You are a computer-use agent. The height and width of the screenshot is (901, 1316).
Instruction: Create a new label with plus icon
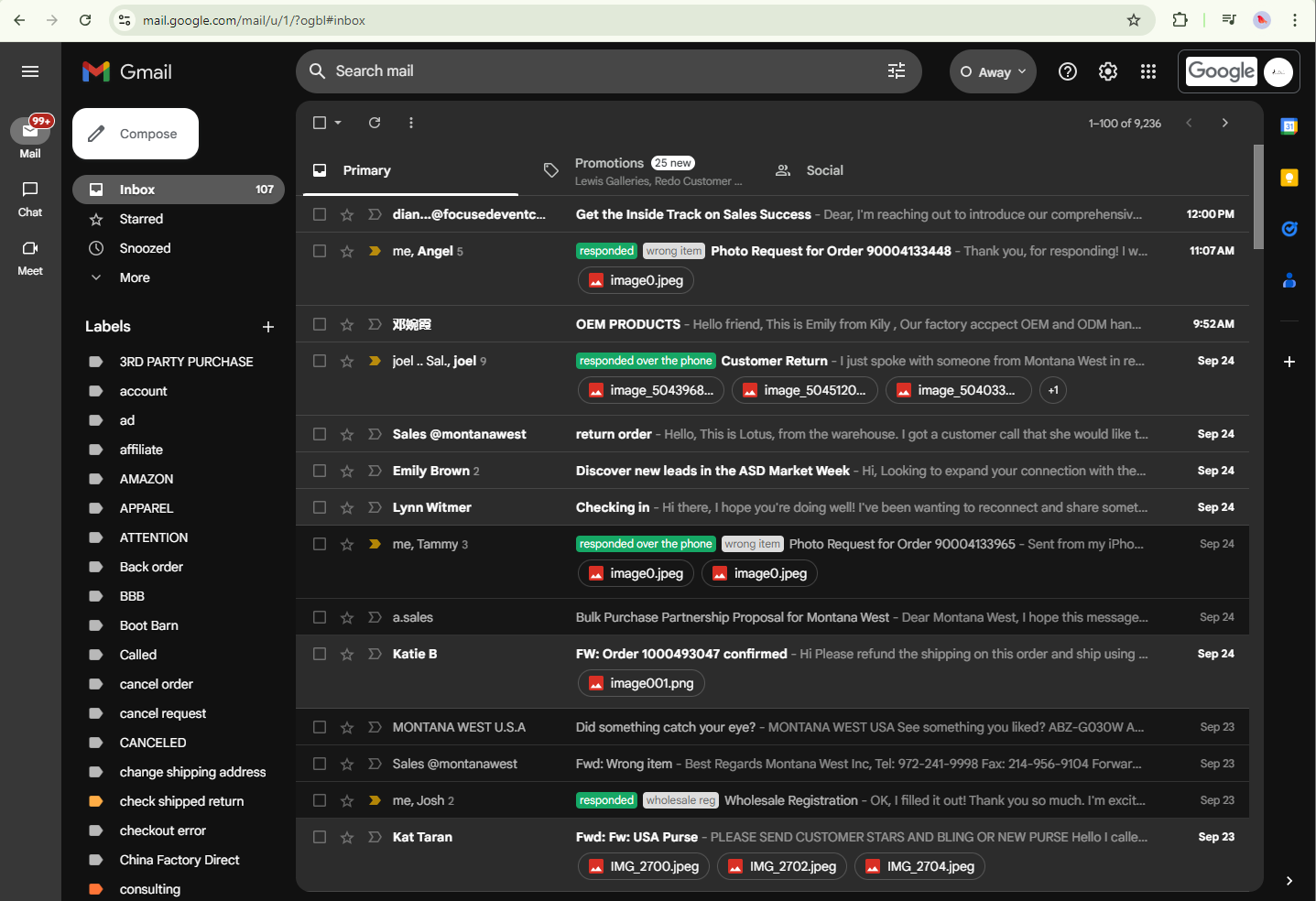[x=268, y=327]
